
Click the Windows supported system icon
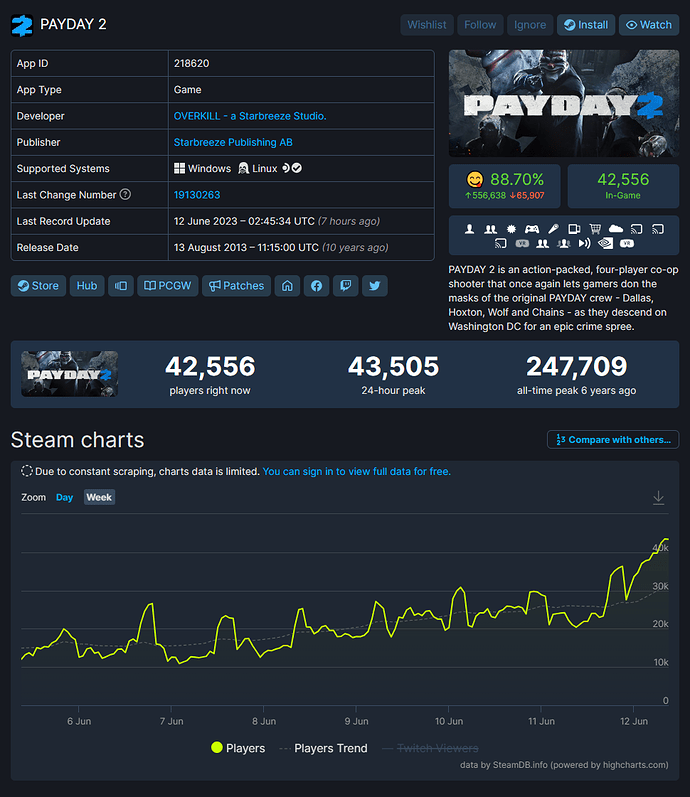pyautogui.click(x=179, y=168)
